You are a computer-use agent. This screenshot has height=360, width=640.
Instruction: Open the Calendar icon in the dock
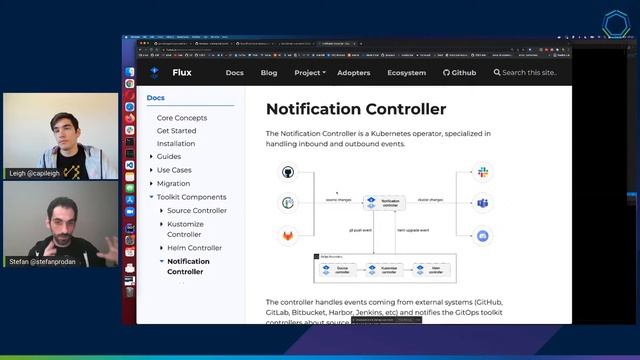coord(130,252)
